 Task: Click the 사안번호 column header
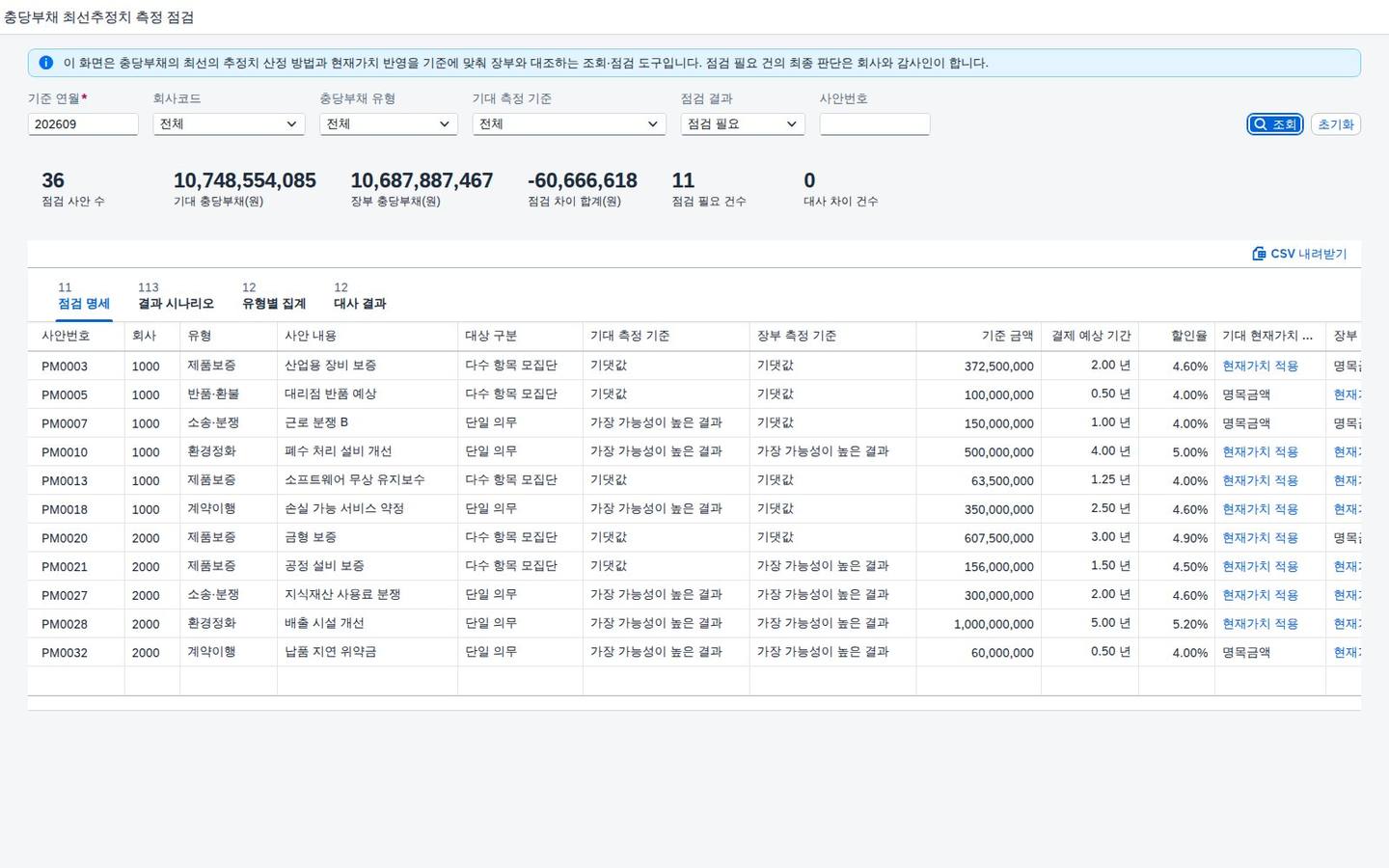click(76, 337)
